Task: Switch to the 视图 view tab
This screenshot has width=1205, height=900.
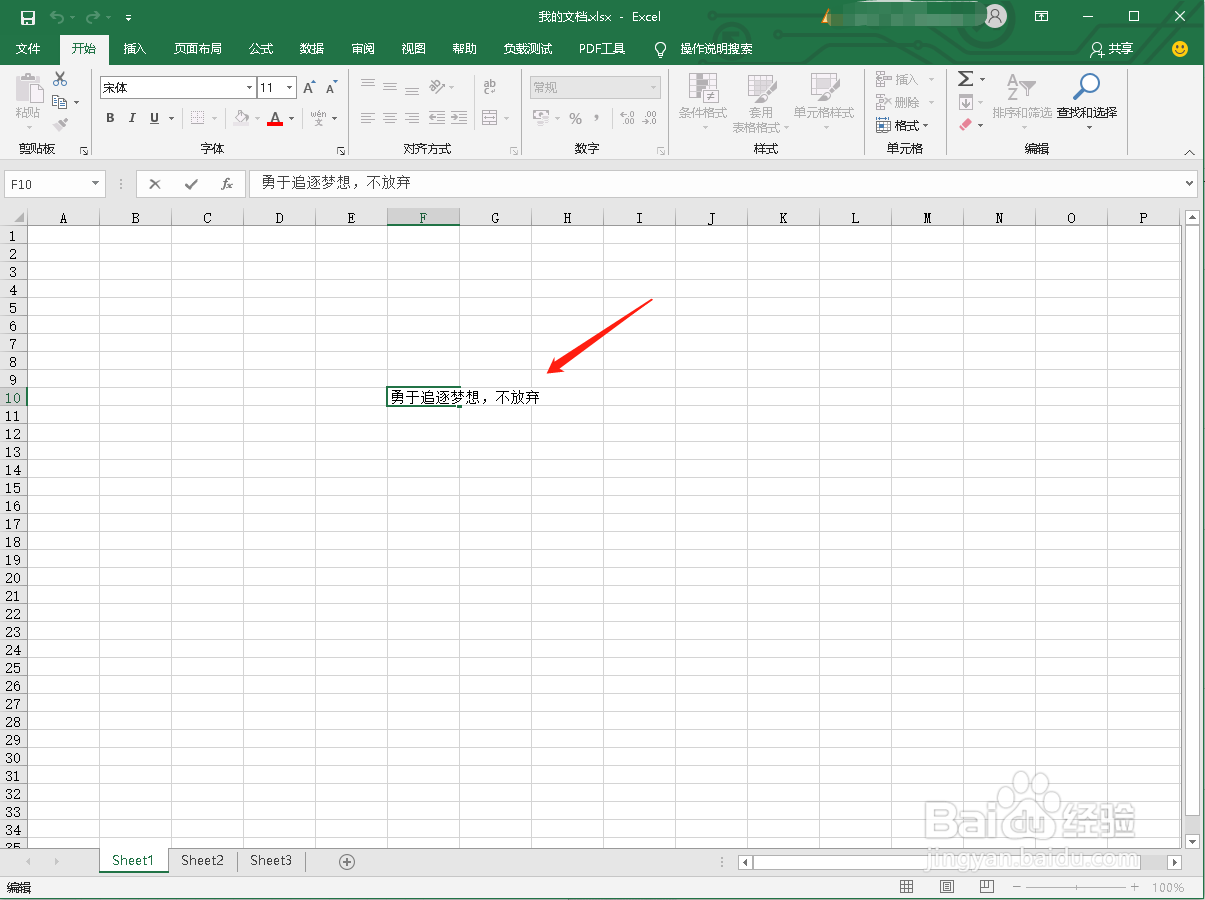Action: [414, 49]
